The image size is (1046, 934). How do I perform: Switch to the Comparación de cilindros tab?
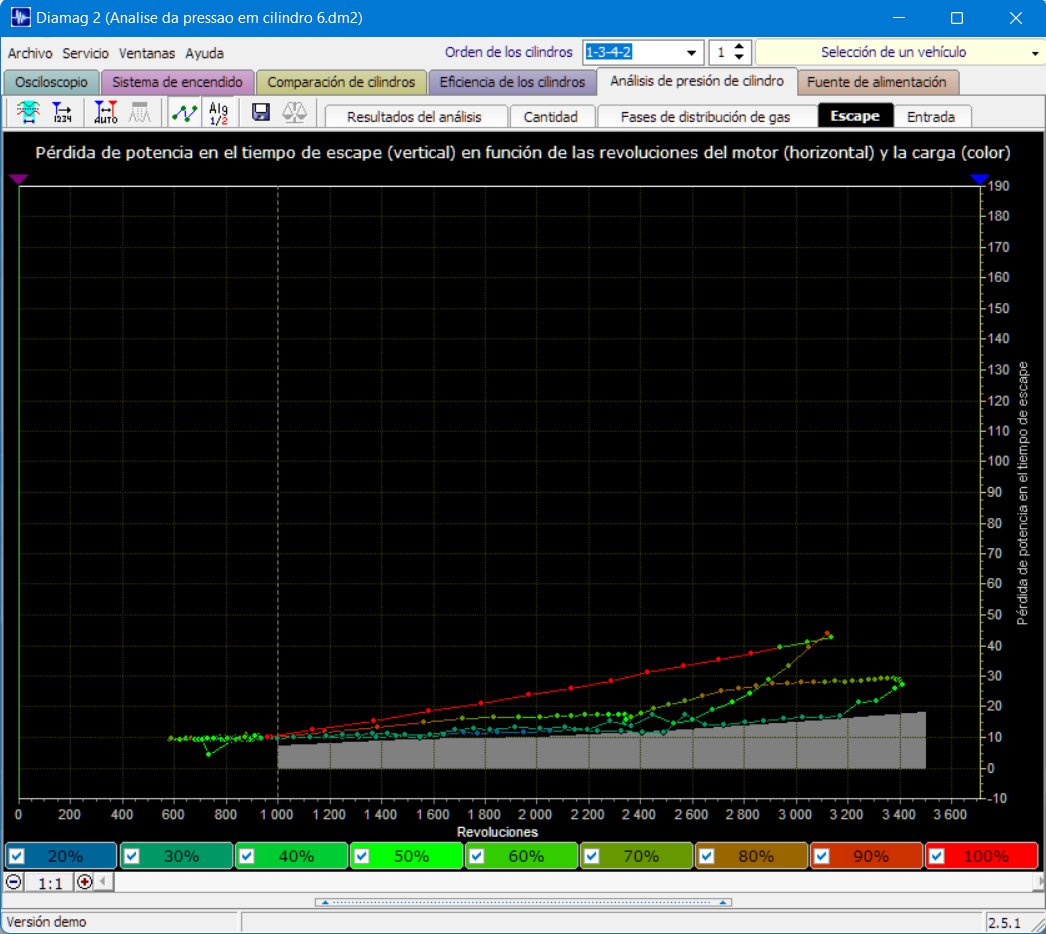[341, 82]
